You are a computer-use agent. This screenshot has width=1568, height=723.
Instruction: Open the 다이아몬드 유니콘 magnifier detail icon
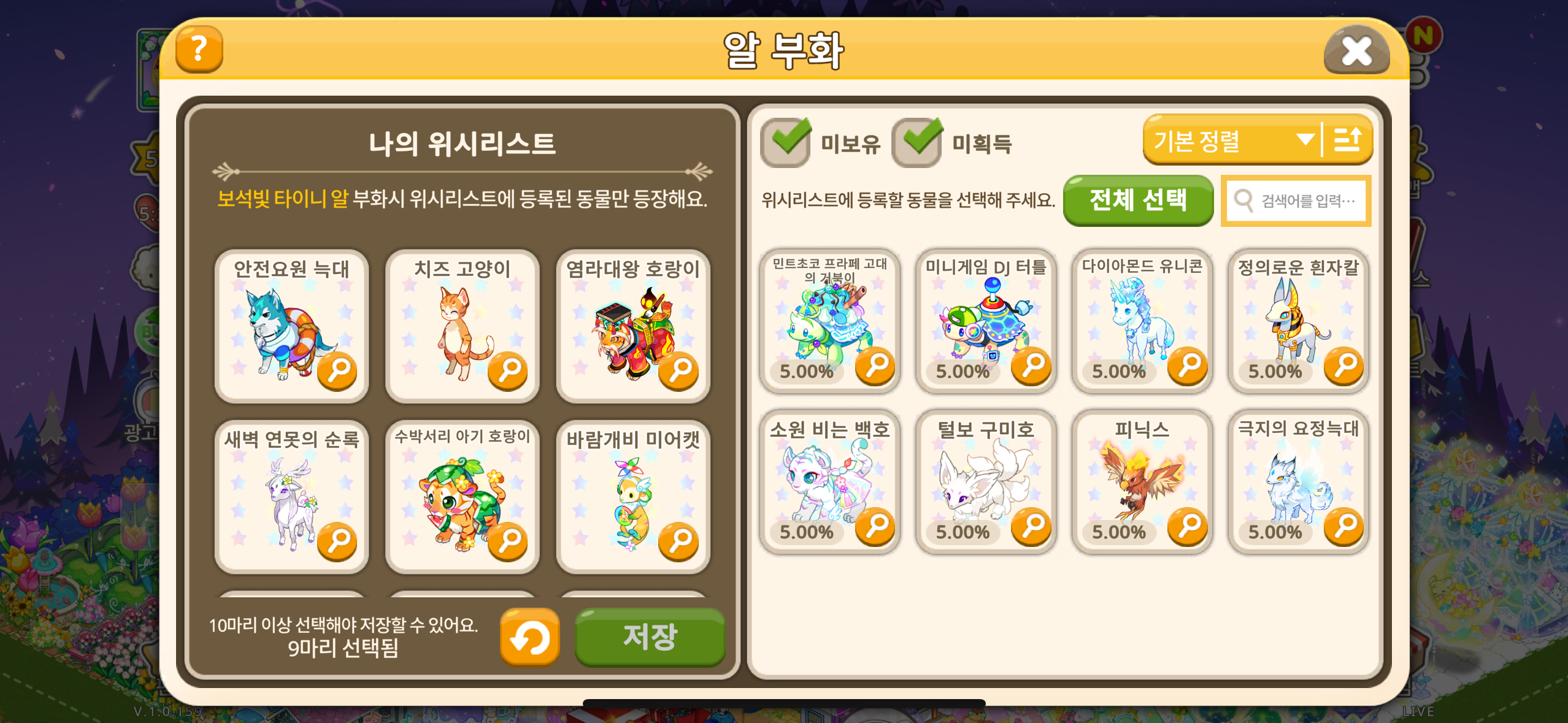[x=1188, y=365]
